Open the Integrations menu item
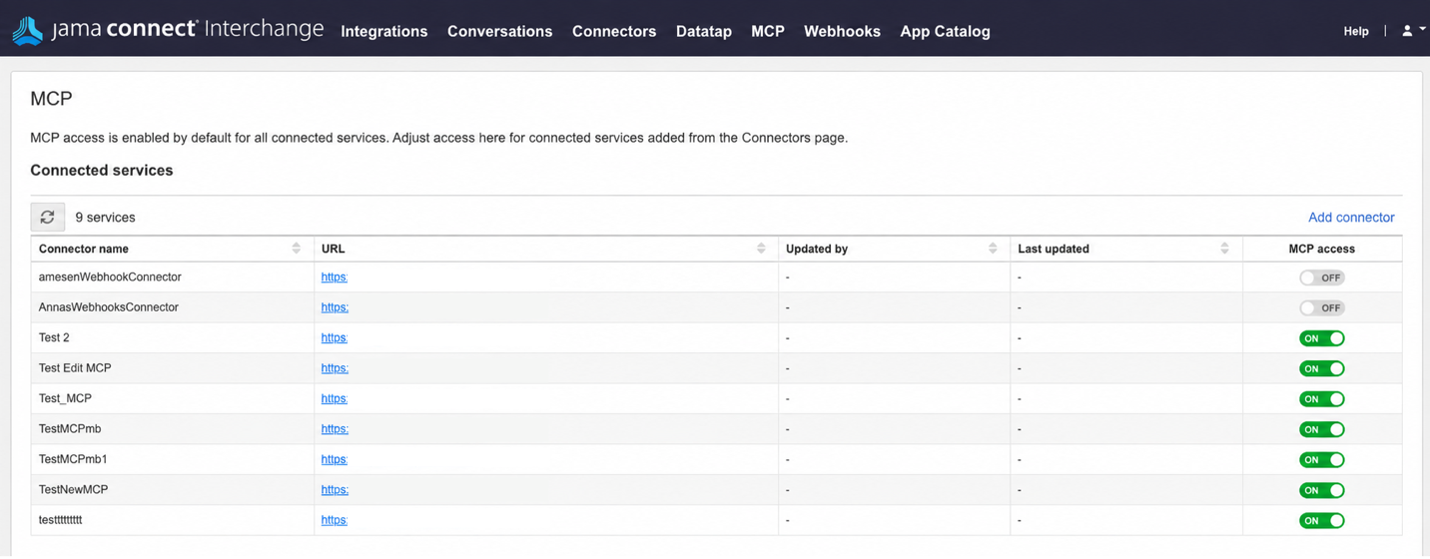Viewport: 1430px width, 559px height. pos(384,31)
